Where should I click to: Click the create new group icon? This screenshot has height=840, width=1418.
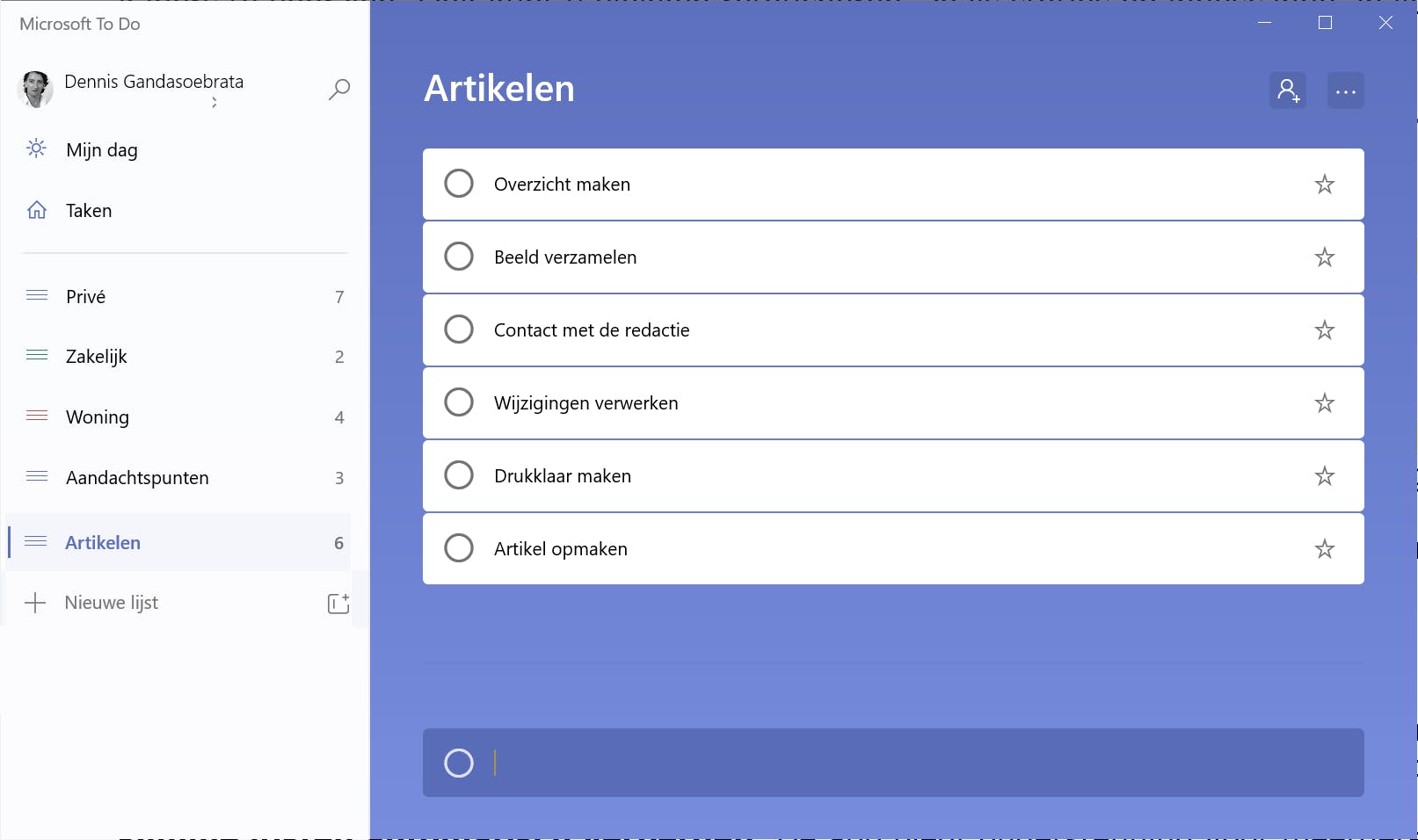click(338, 603)
